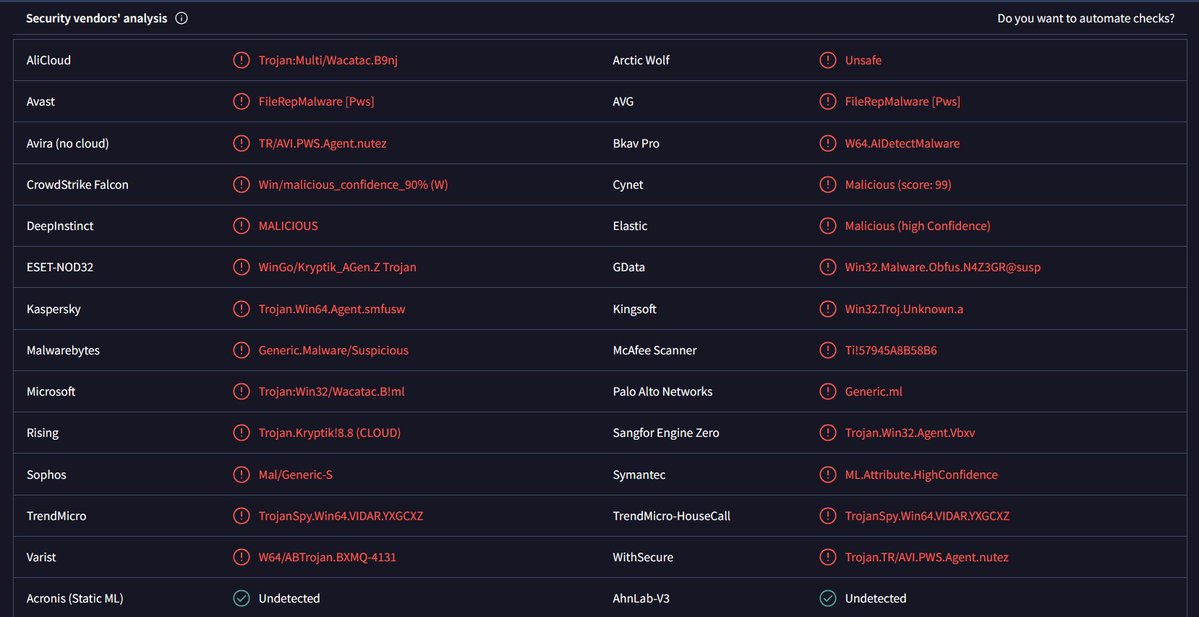The width and height of the screenshot is (1199, 617).
Task: Click the green check icon for Acronis (Static ML)
Action: coord(241,599)
